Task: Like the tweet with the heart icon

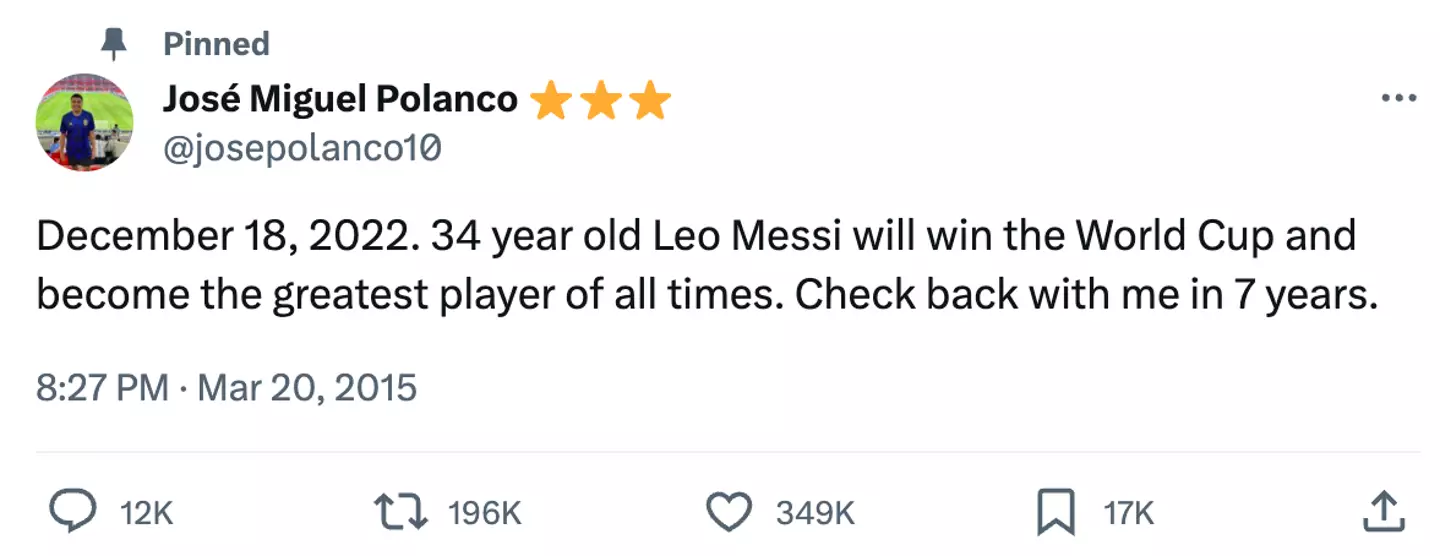Action: (x=729, y=512)
